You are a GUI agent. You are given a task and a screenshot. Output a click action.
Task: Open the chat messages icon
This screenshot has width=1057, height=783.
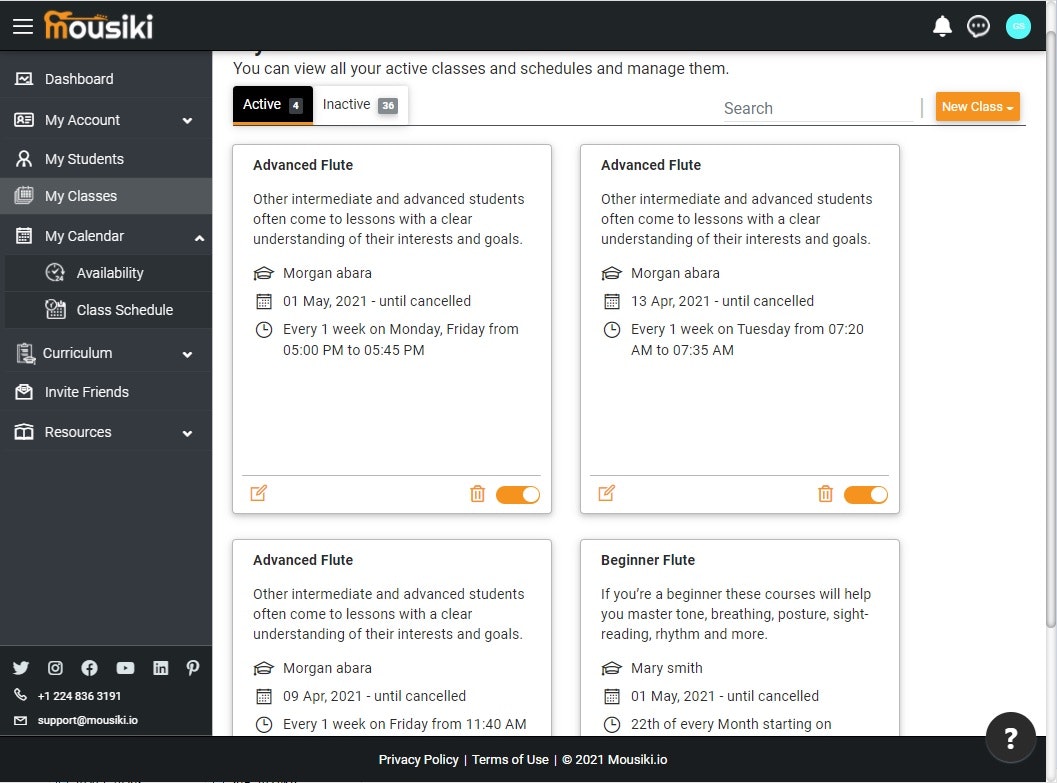(x=978, y=26)
